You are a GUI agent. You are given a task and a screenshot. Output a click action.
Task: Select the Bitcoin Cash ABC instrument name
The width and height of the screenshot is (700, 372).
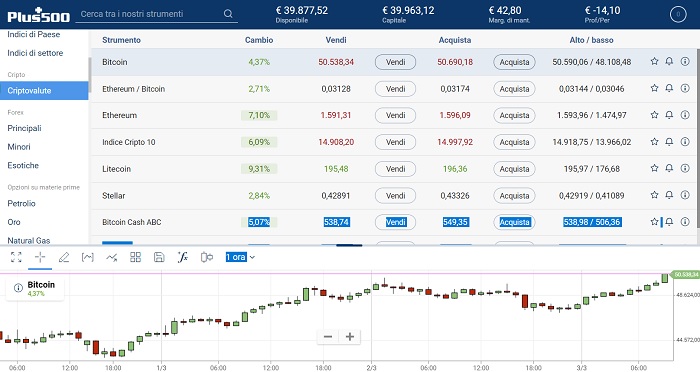pyautogui.click(x=132, y=222)
